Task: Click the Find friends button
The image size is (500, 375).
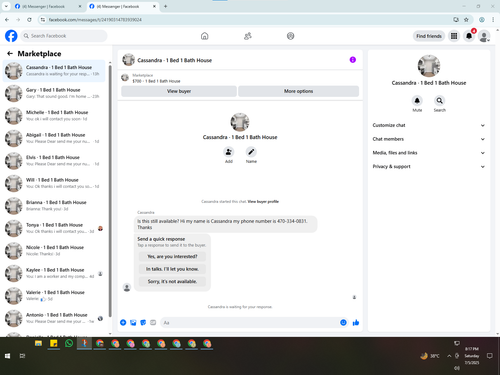Action: (x=429, y=36)
